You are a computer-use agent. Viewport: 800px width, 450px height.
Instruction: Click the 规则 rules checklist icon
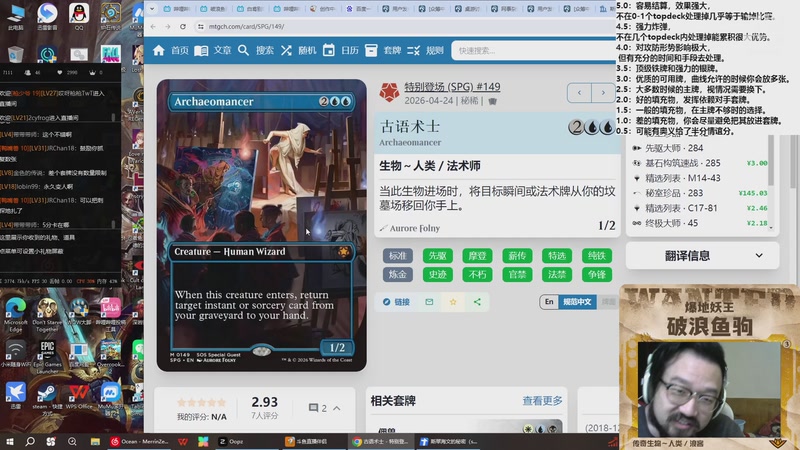click(414, 51)
